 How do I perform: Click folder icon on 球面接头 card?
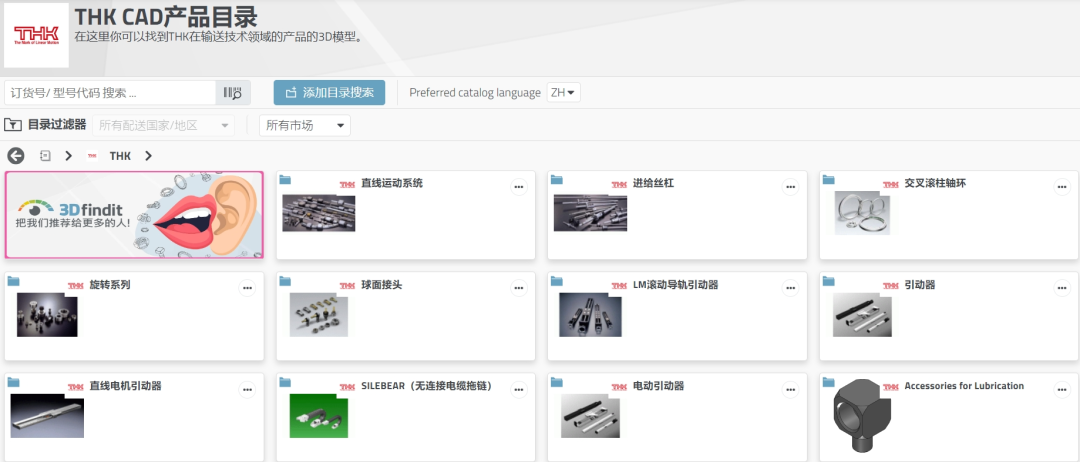285,281
